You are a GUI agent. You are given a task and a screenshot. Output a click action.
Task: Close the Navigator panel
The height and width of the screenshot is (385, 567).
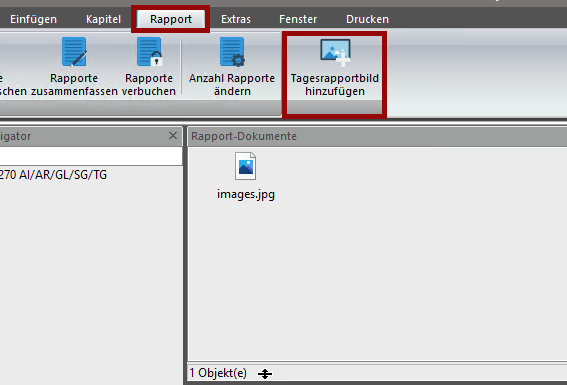click(173, 136)
